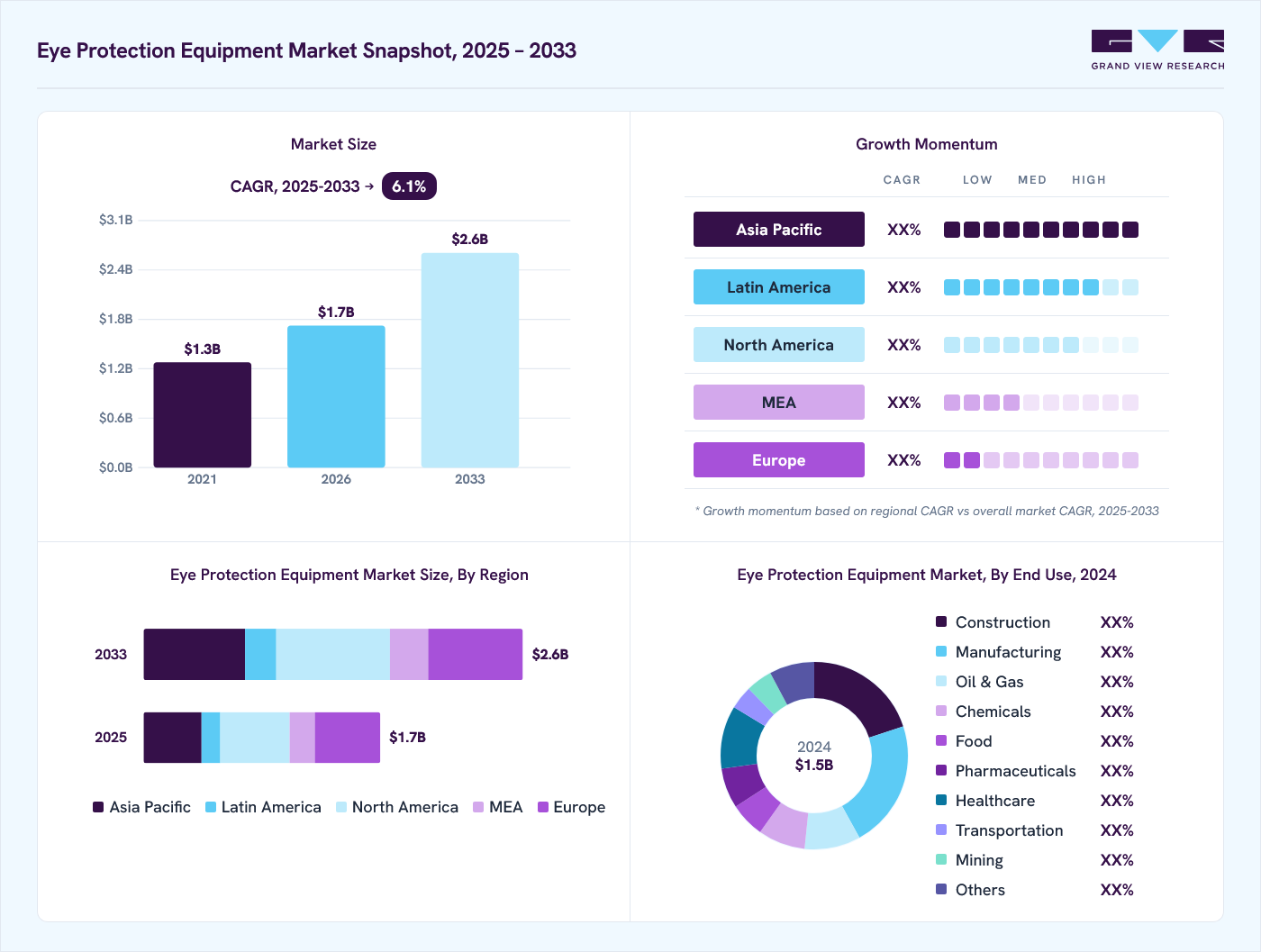1261x952 pixels.
Task: Click the 2025 stacked bar Asia Pacific segment
Action: tap(172, 738)
